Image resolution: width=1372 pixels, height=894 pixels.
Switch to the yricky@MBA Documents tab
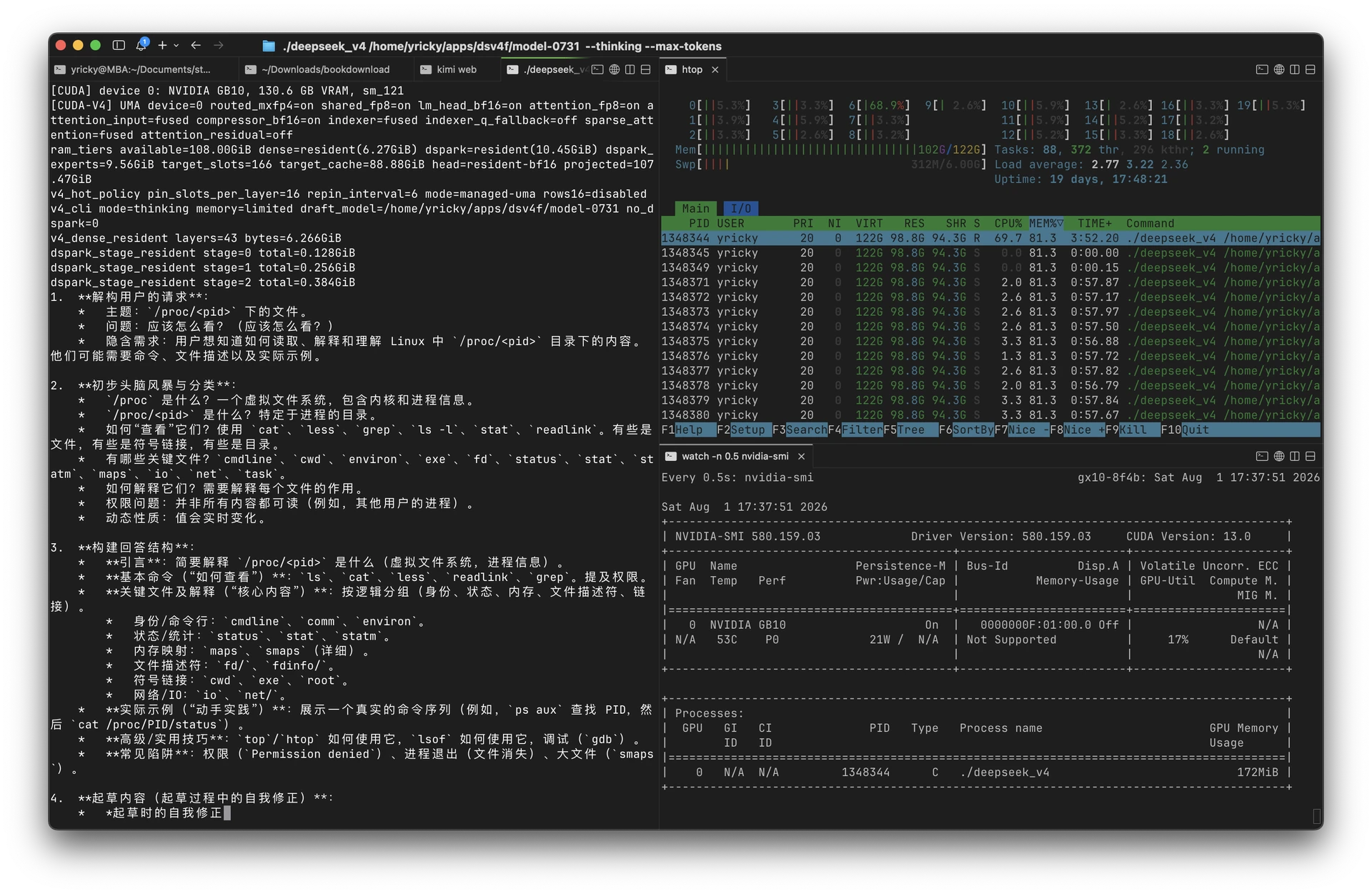(x=141, y=69)
